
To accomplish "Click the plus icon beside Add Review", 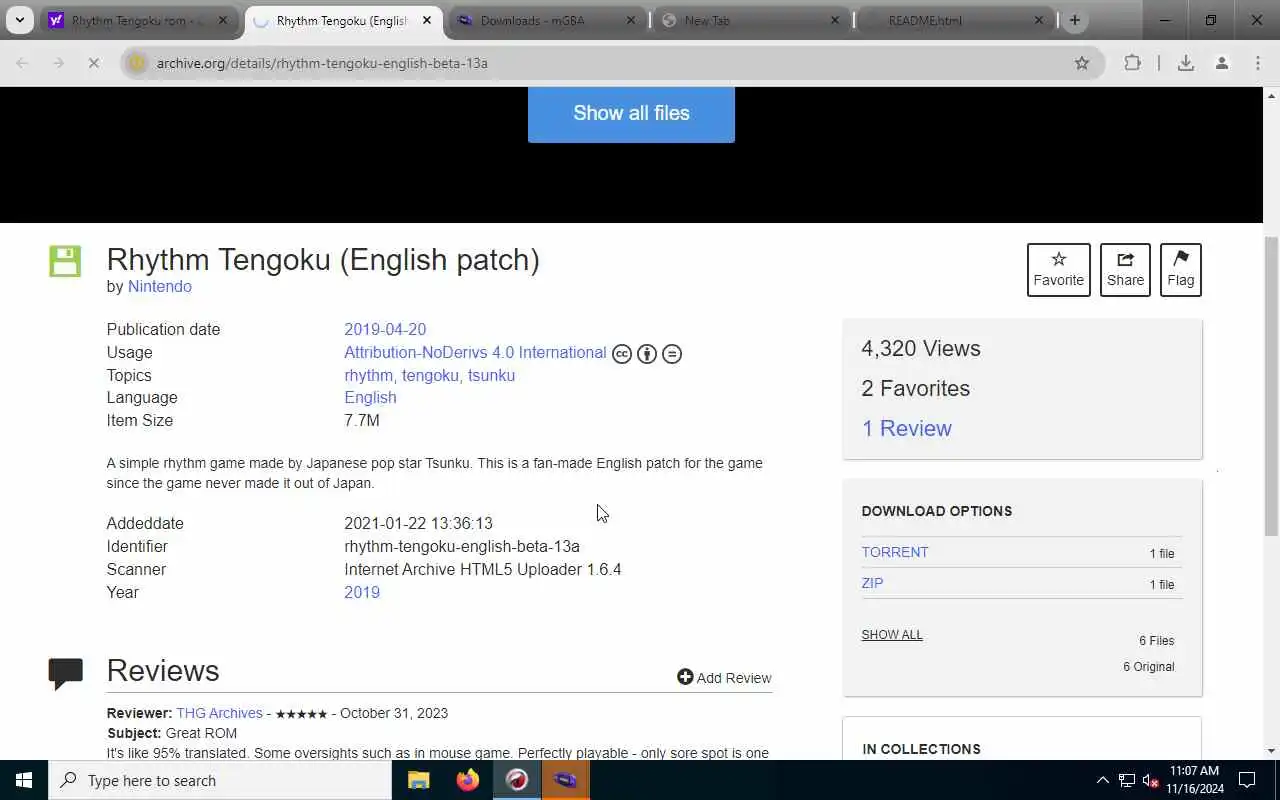I will (x=685, y=677).
